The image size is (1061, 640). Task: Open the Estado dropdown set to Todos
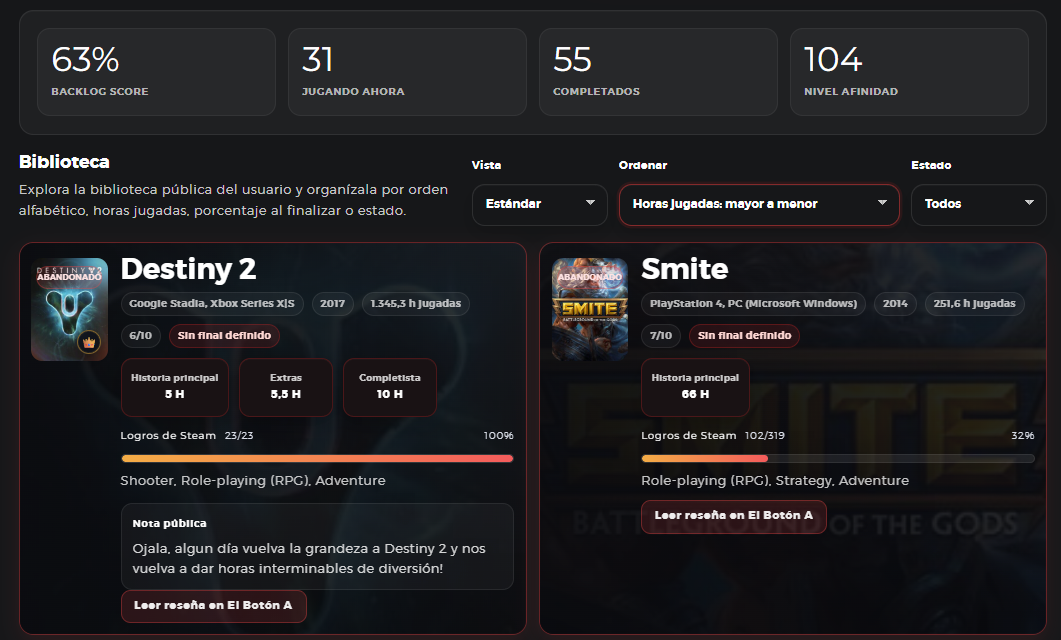(978, 204)
